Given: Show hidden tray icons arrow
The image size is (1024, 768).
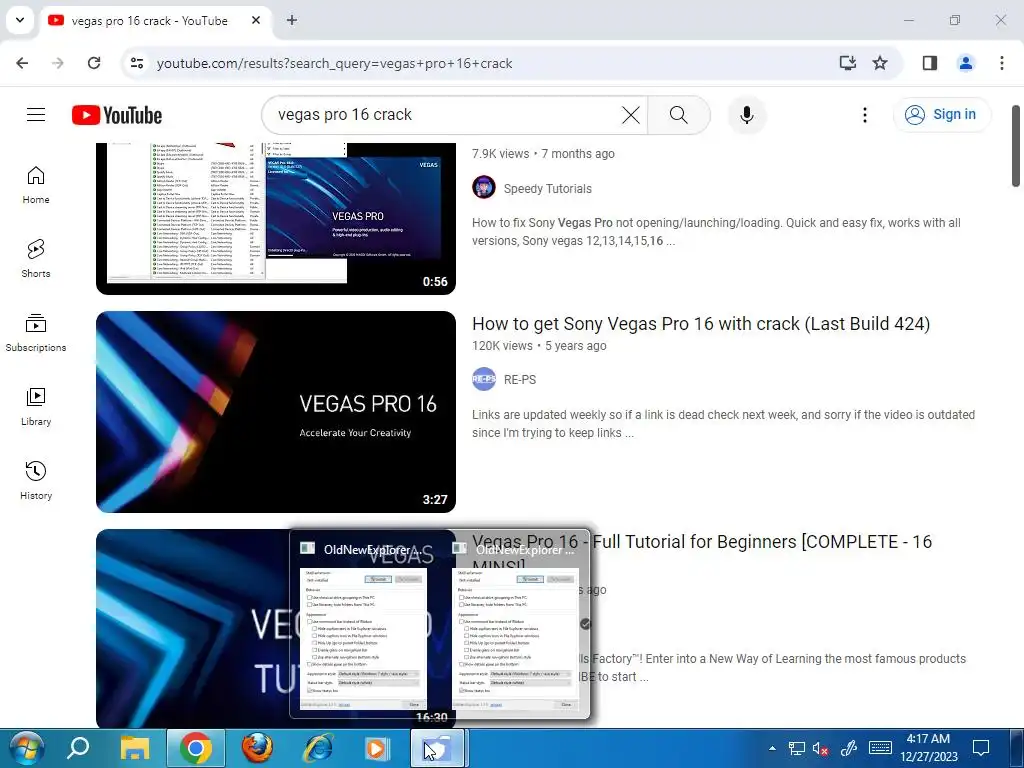Looking at the screenshot, I should (772, 748).
